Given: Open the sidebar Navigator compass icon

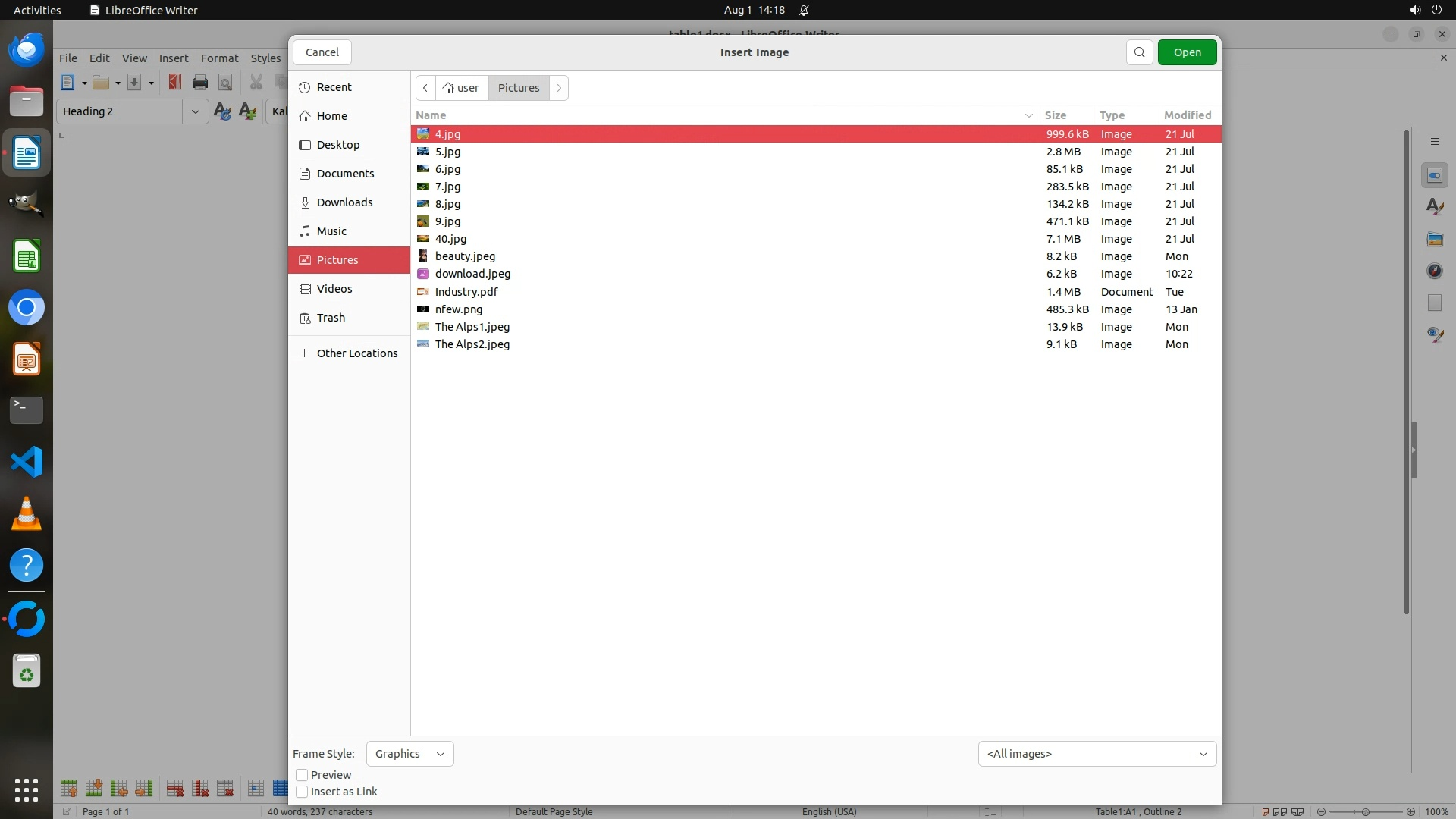Looking at the screenshot, I should 1434,271.
